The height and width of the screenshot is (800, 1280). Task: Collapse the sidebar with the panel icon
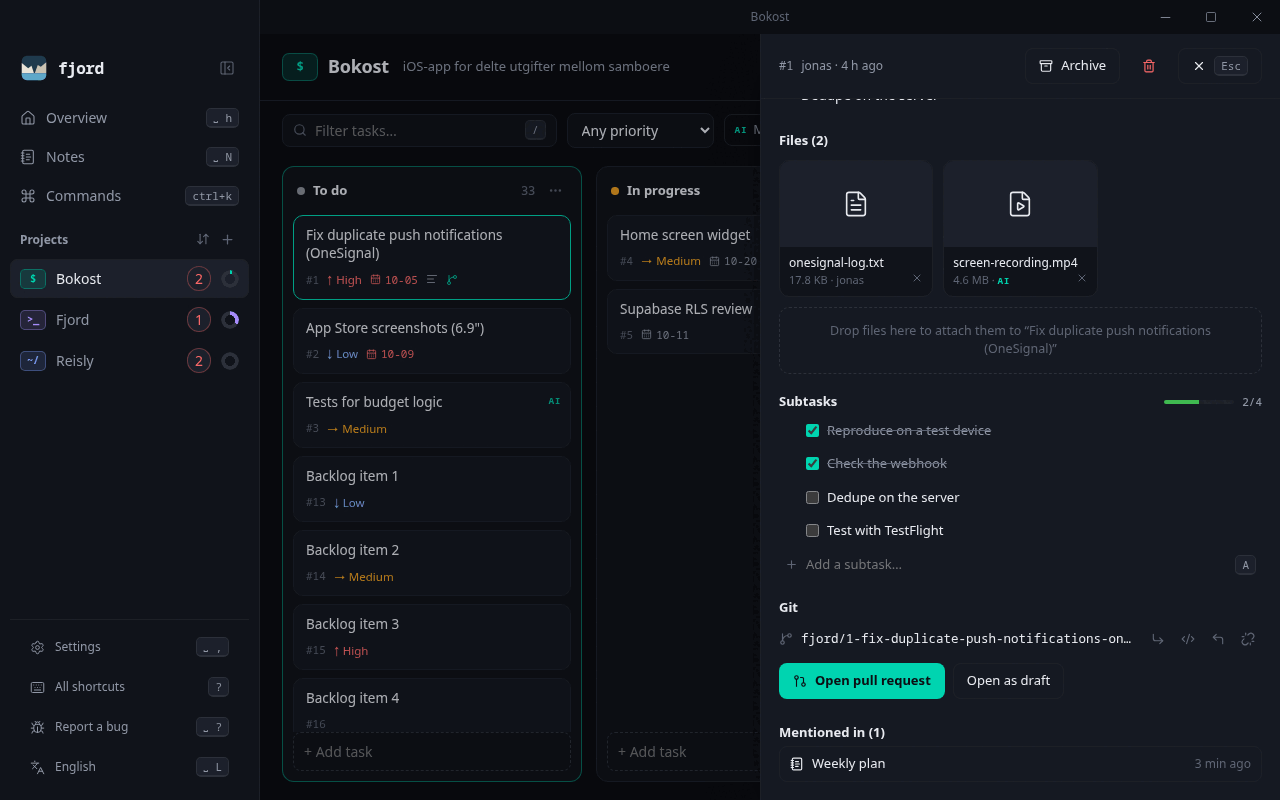point(227,68)
